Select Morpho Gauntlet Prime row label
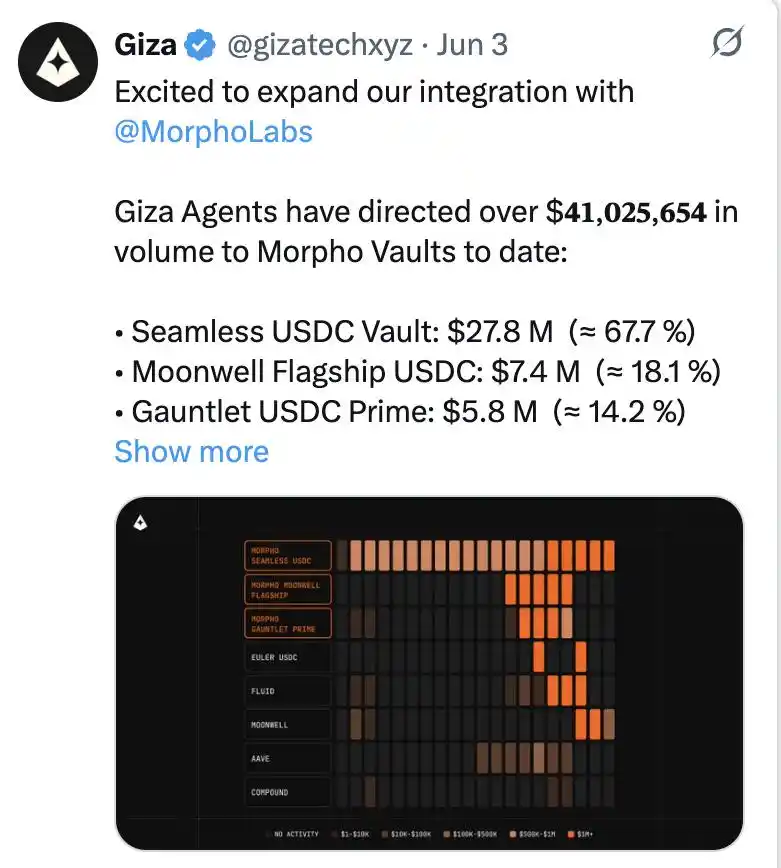This screenshot has height=868, width=781. point(288,623)
